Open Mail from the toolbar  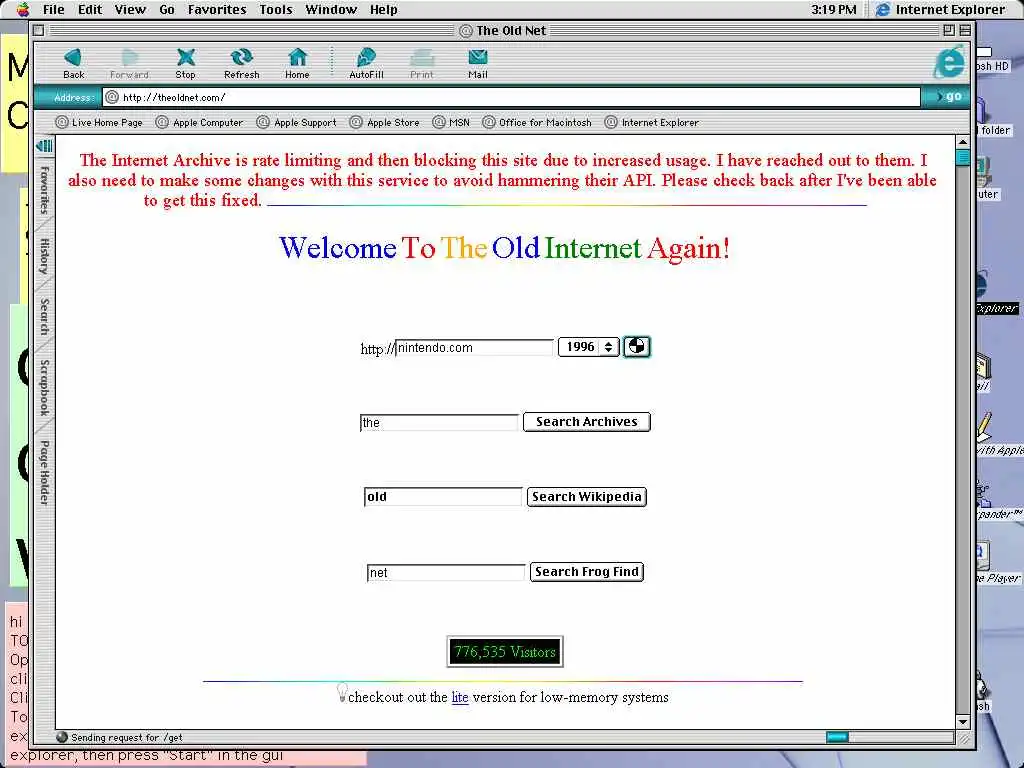(x=477, y=63)
